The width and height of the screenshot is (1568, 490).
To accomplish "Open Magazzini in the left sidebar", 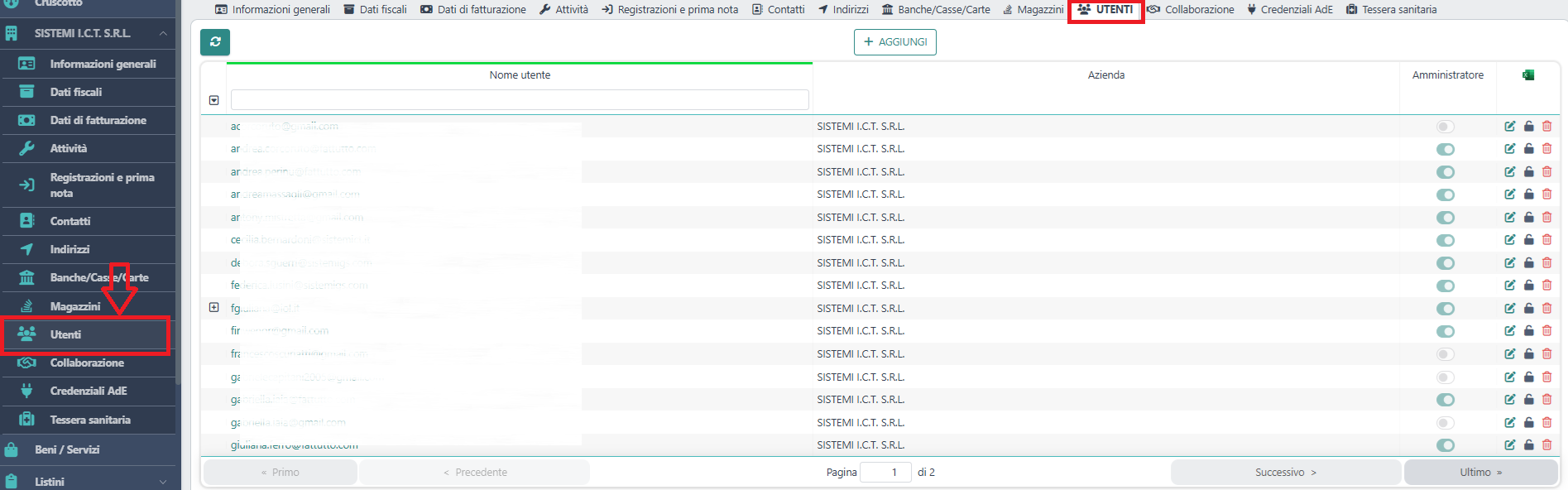I will click(88, 306).
